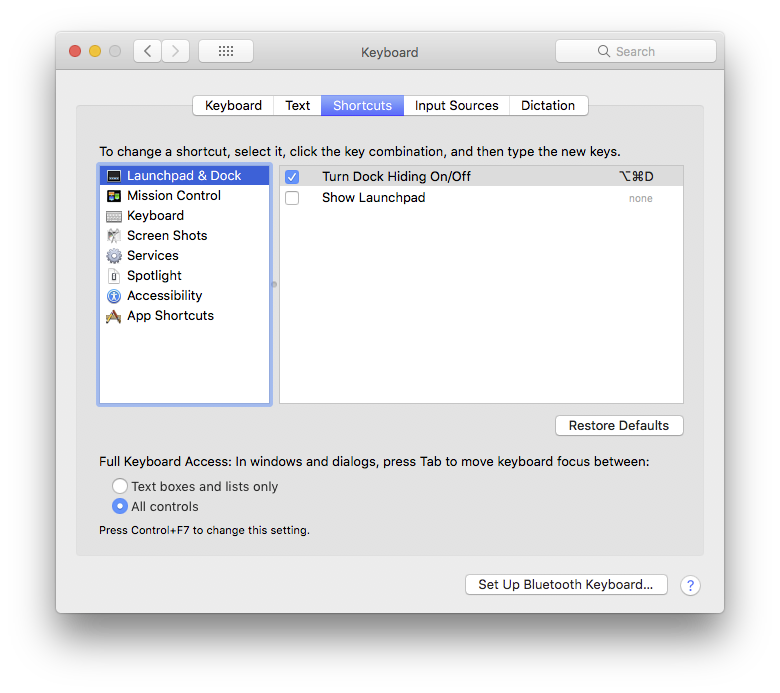Disable Turn Dock Hiding On/Off checkbox

292,177
